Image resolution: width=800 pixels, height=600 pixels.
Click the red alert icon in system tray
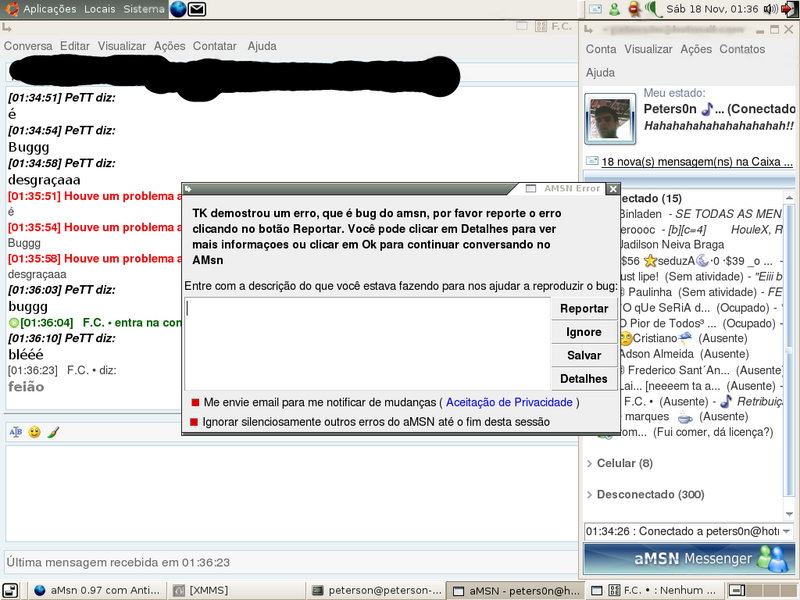[634, 9]
